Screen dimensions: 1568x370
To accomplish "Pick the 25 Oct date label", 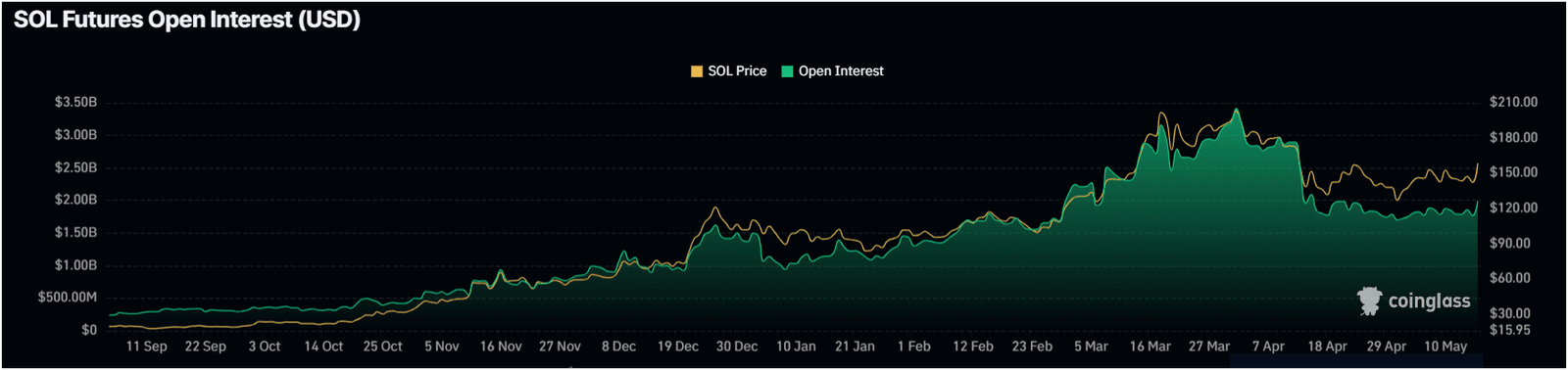I will click(x=382, y=347).
